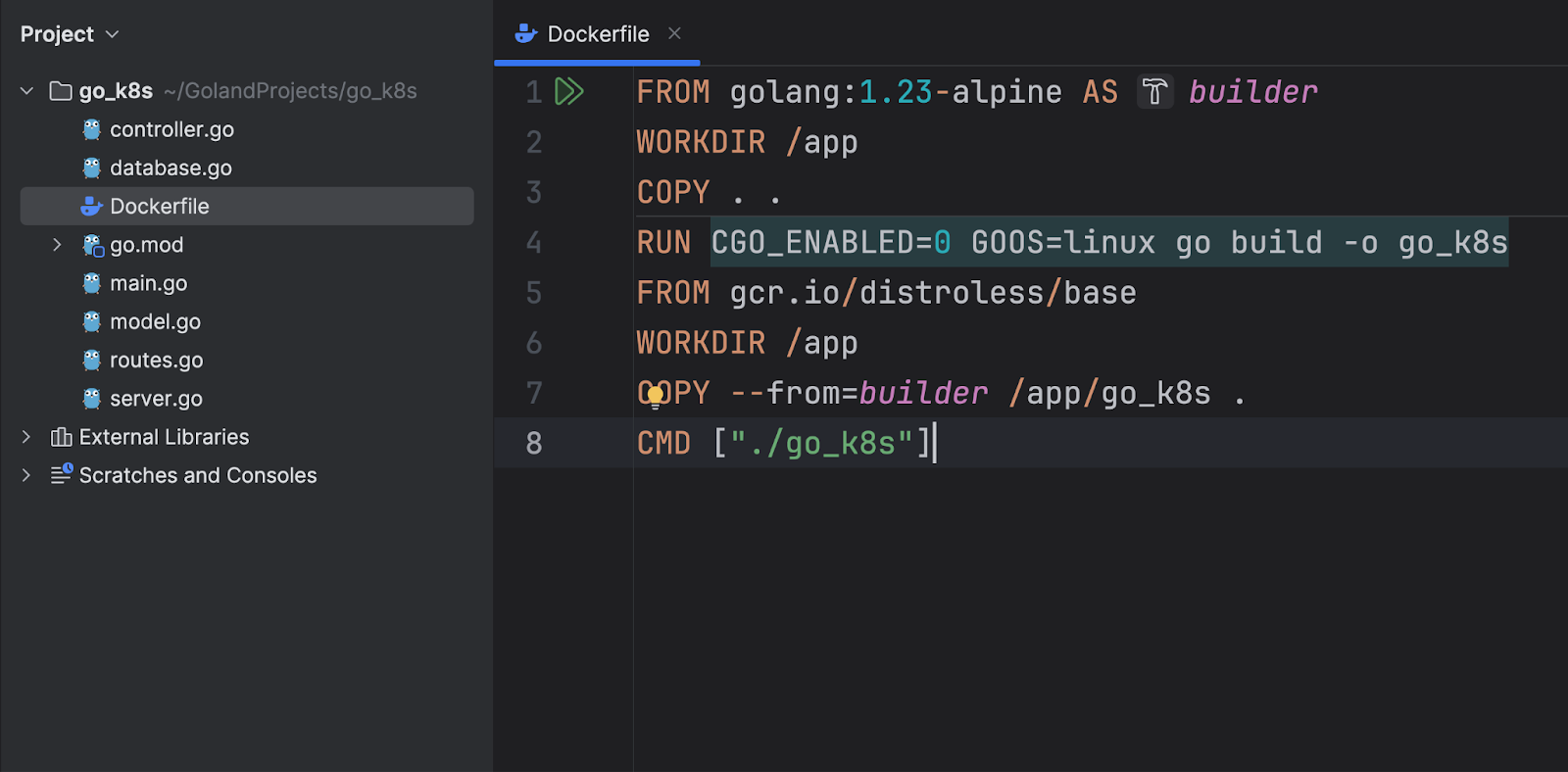The width and height of the screenshot is (1568, 772).
Task: Click '/app/go_k8s' path on line 7
Action: [x=1109, y=393]
